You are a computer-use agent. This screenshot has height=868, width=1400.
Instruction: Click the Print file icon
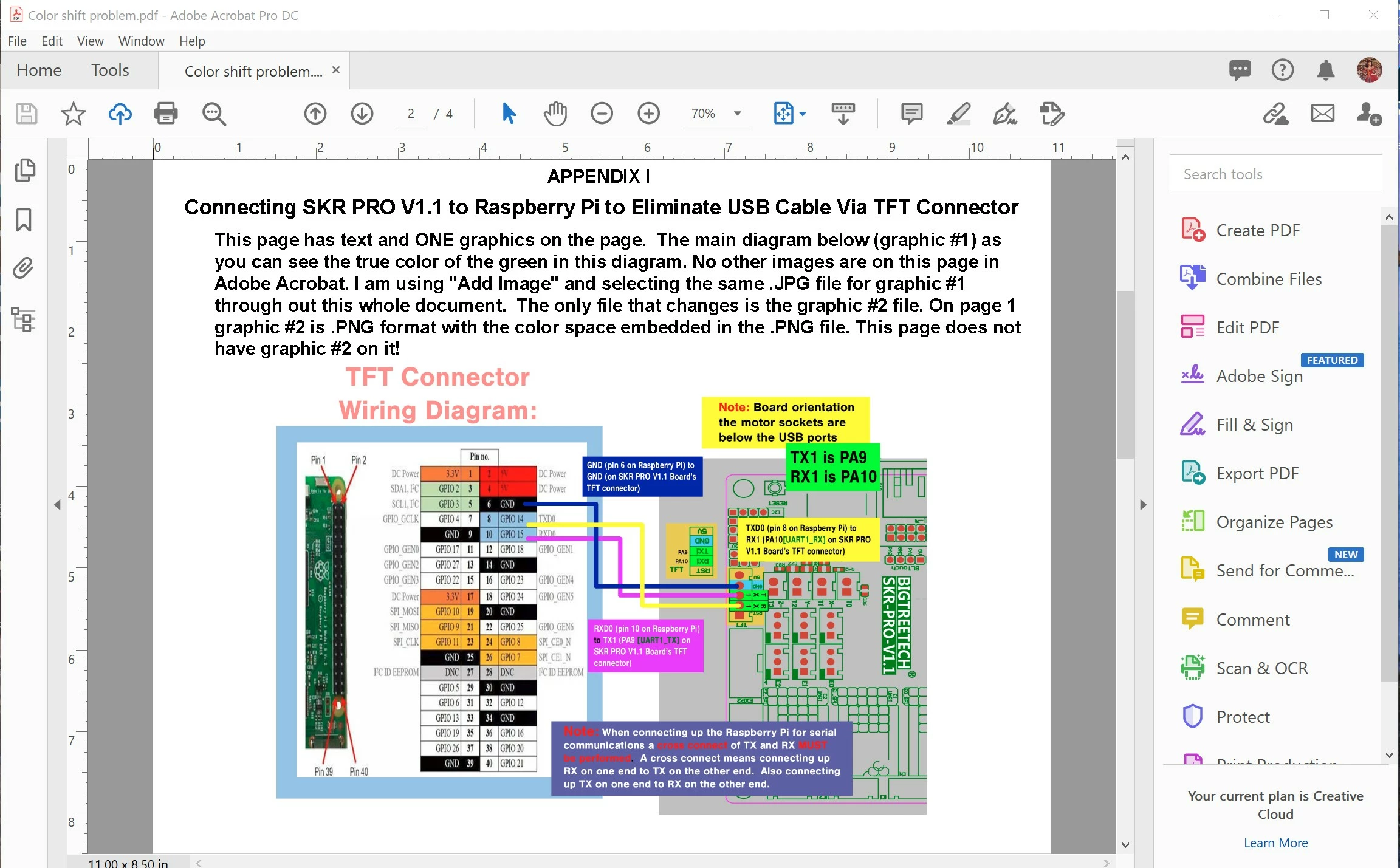pyautogui.click(x=165, y=114)
